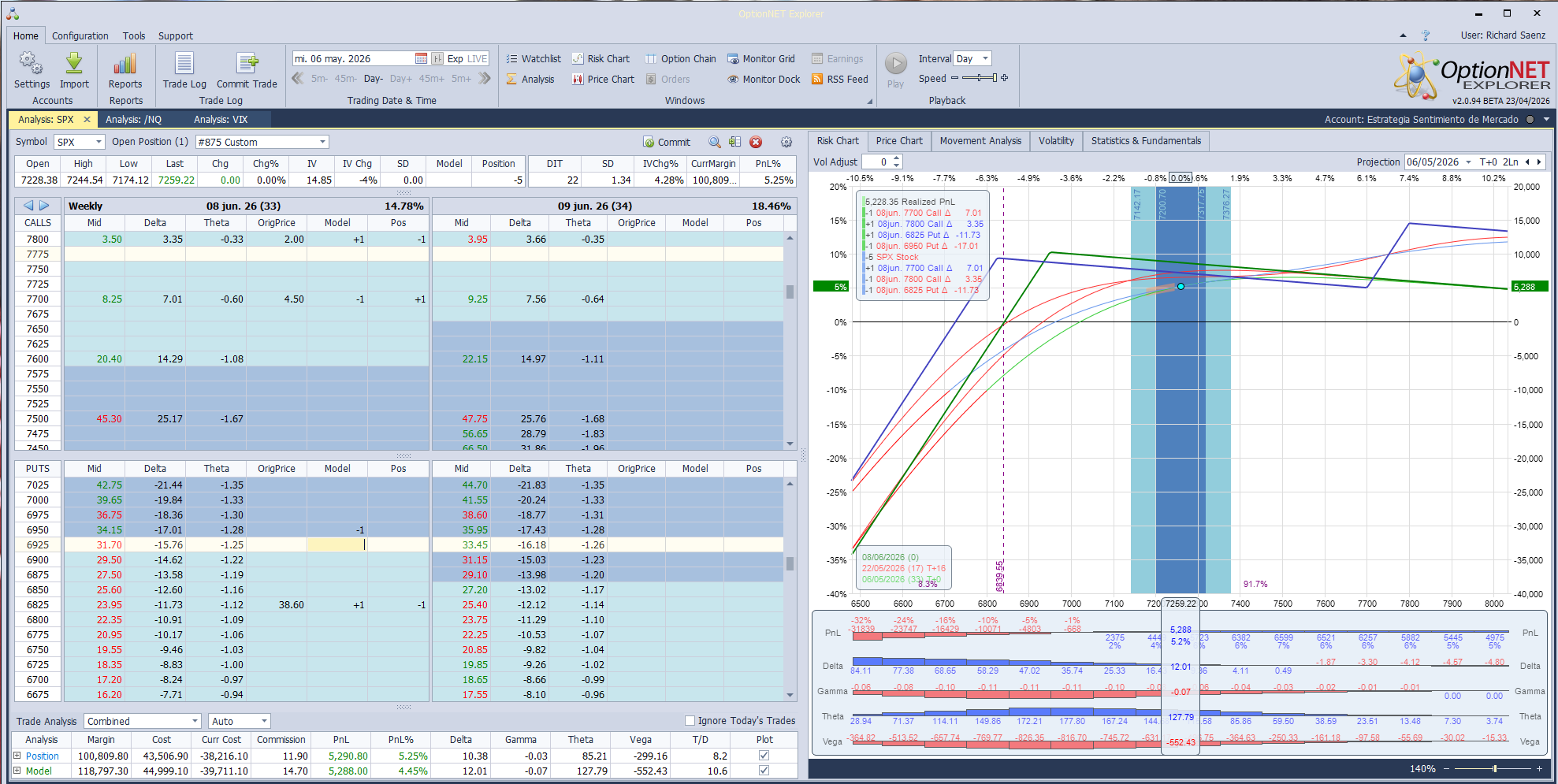Switch to the Analysis: /NQ tab
The height and width of the screenshot is (784, 1558).
[134, 120]
